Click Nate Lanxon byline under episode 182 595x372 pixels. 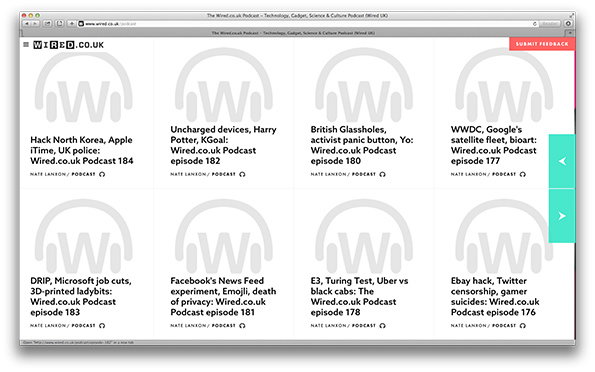point(188,174)
